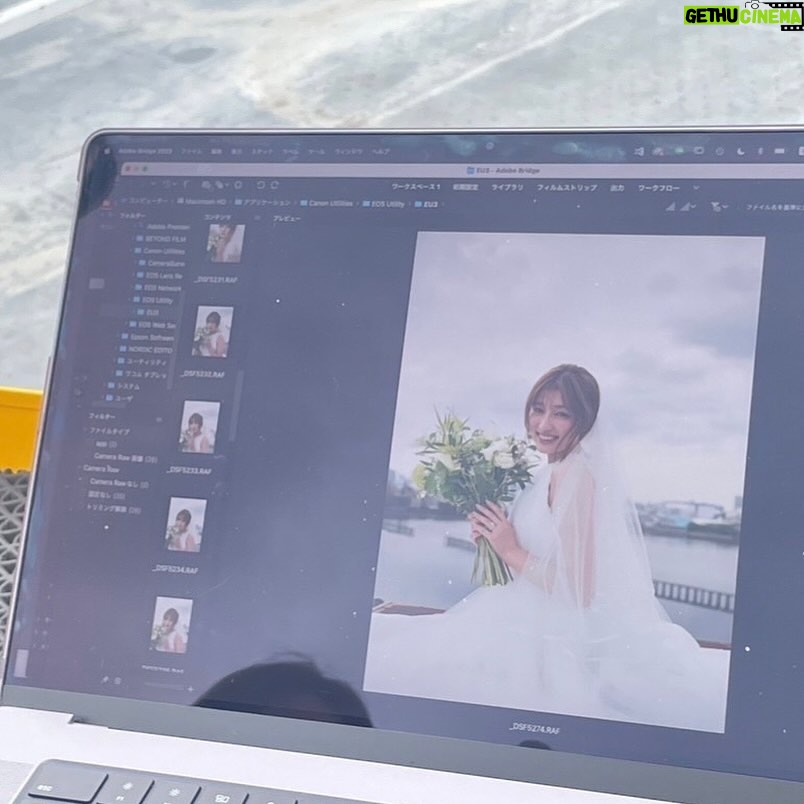Select thumbnail _DSF5234.RAF
Viewport: 804px width, 804px height.
click(x=186, y=525)
